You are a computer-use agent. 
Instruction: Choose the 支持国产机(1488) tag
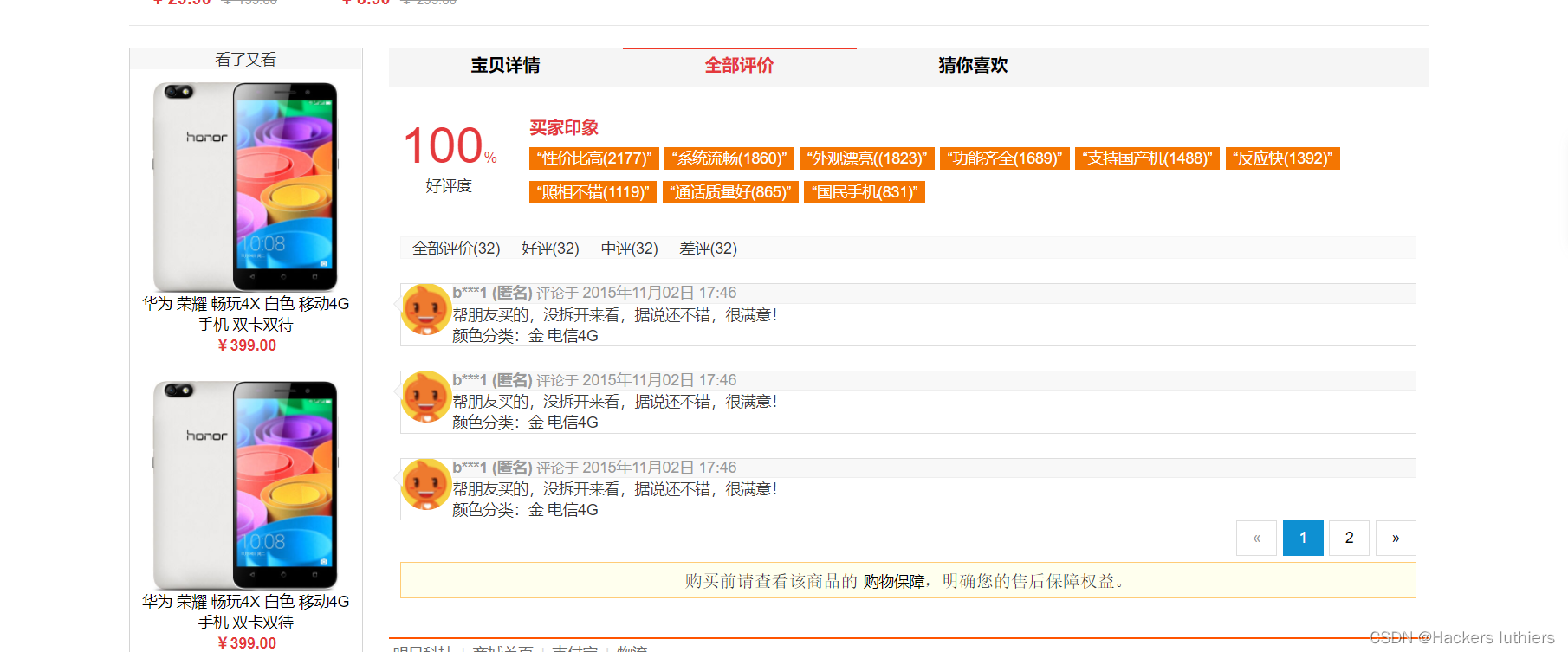point(1147,158)
